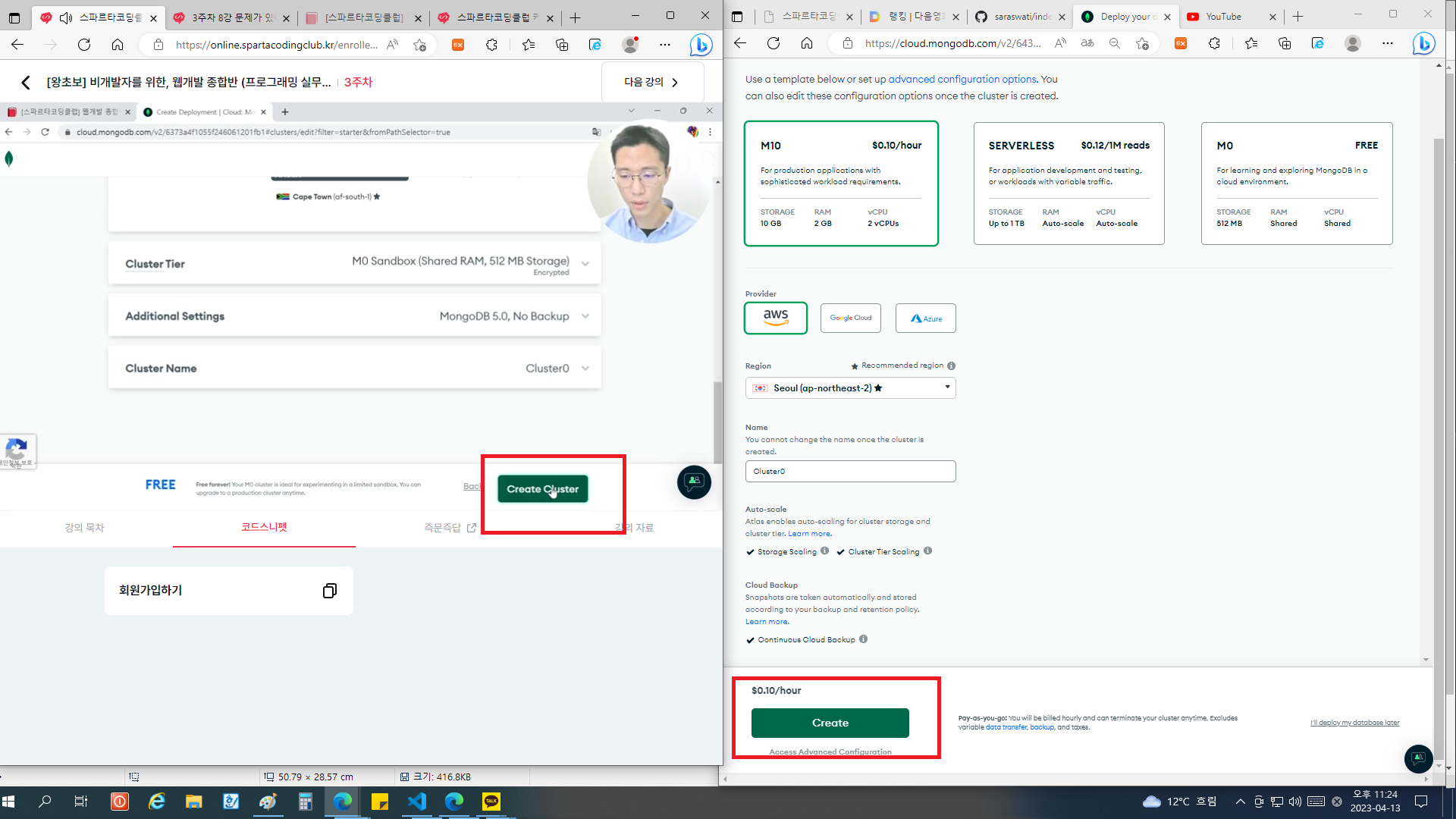Open Access Advanced Configuration link
The image size is (1456, 819).
click(x=830, y=752)
